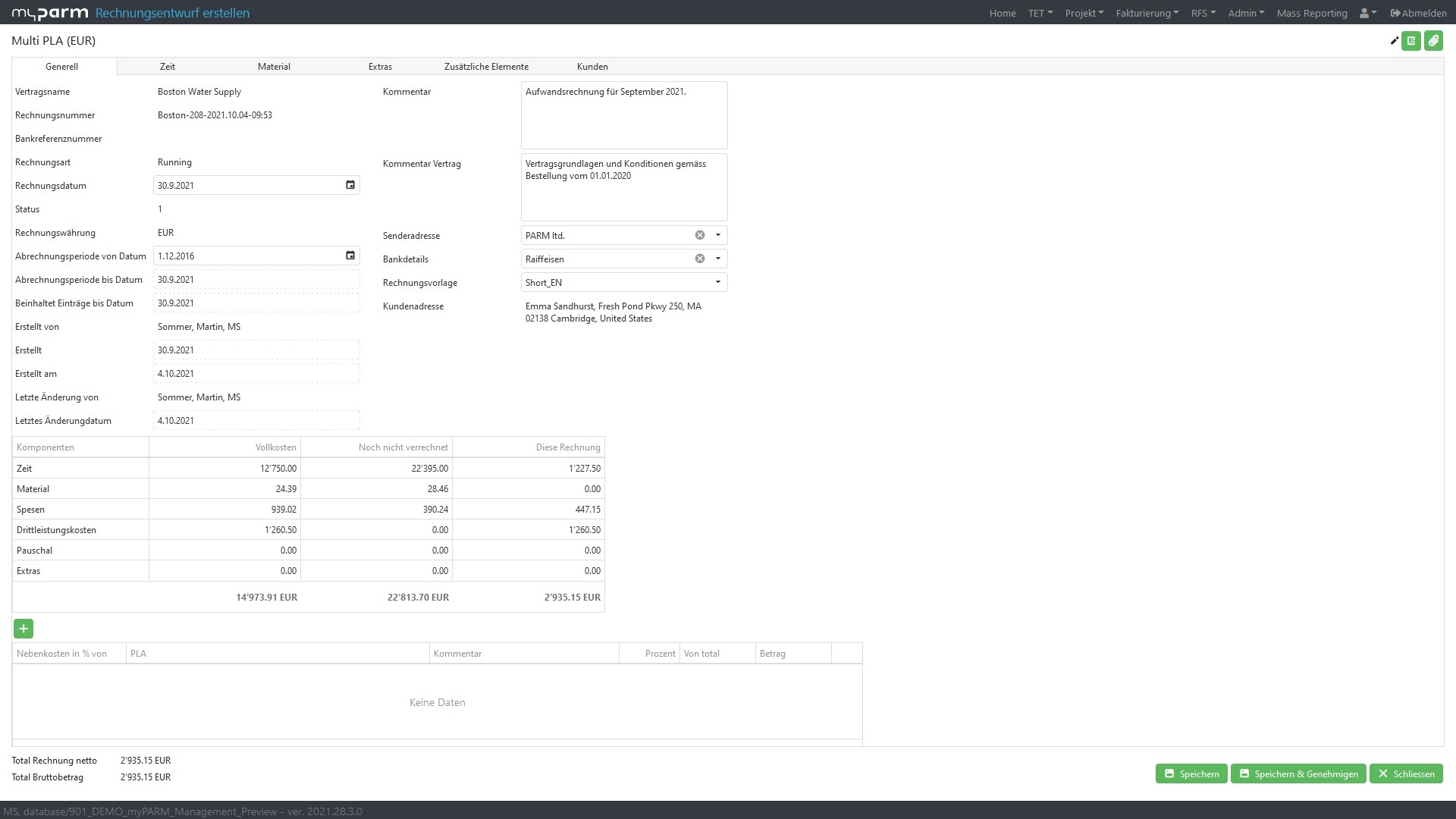The height and width of the screenshot is (819, 1456).
Task: Expand the Senderadresse dropdown arrow
Action: tap(718, 235)
